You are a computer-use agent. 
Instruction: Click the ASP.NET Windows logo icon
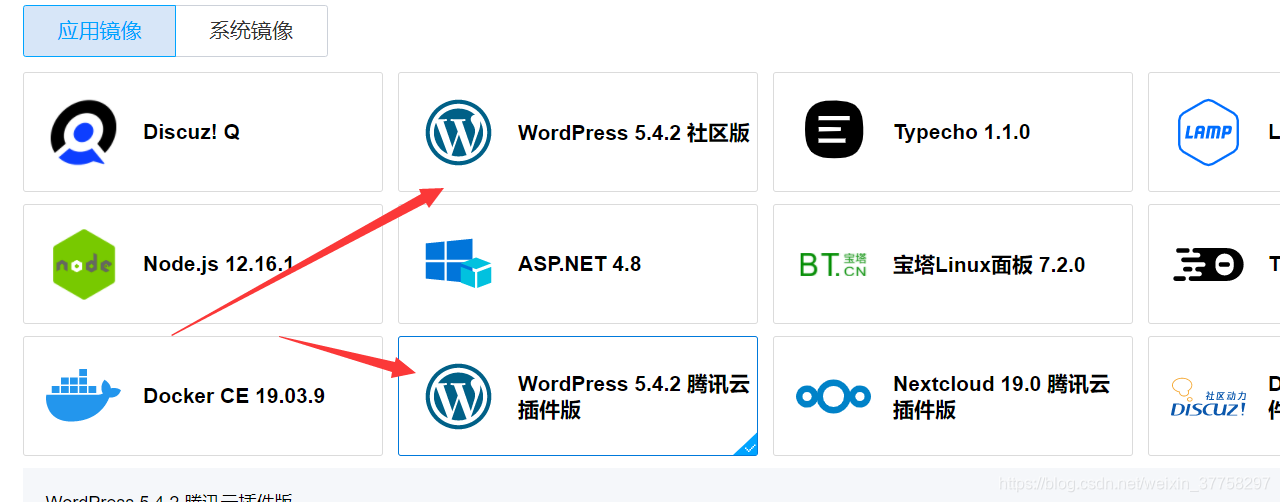[x=458, y=263]
